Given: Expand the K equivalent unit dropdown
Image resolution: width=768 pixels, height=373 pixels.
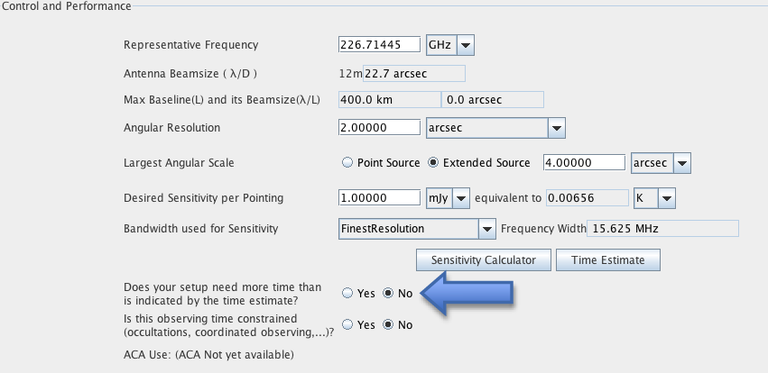Looking at the screenshot, I should coord(654,198).
